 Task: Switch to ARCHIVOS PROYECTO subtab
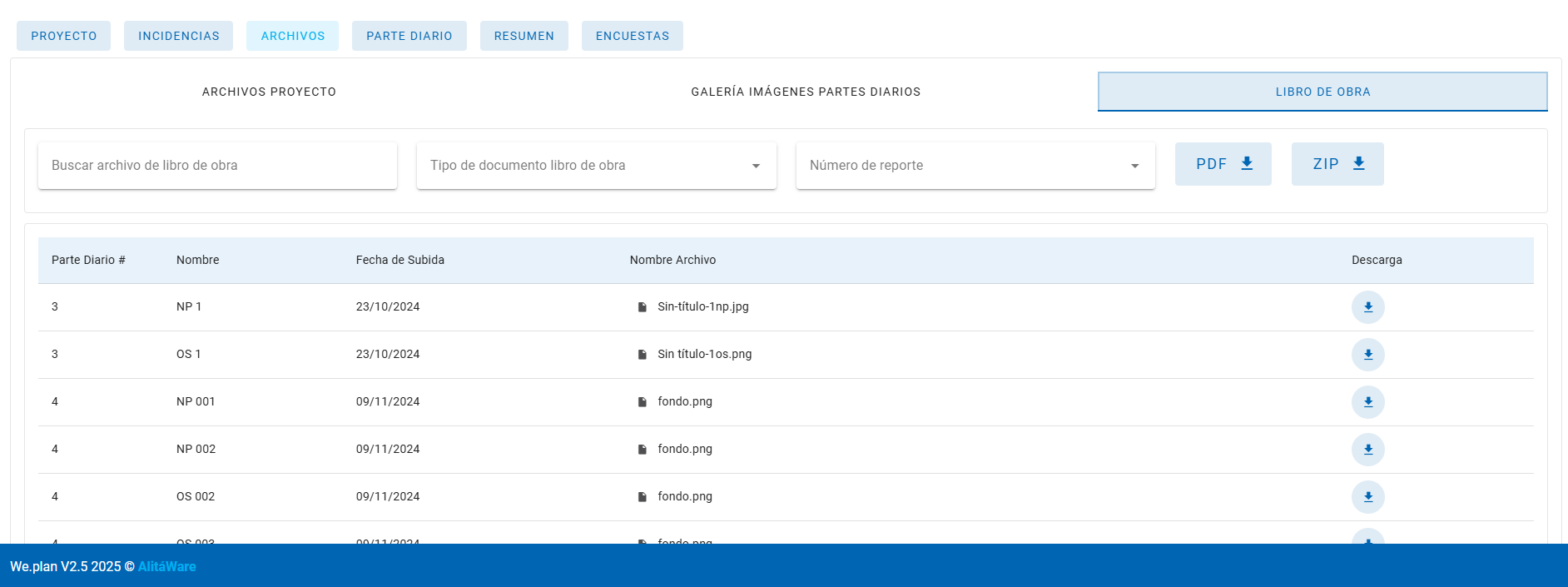(x=269, y=92)
